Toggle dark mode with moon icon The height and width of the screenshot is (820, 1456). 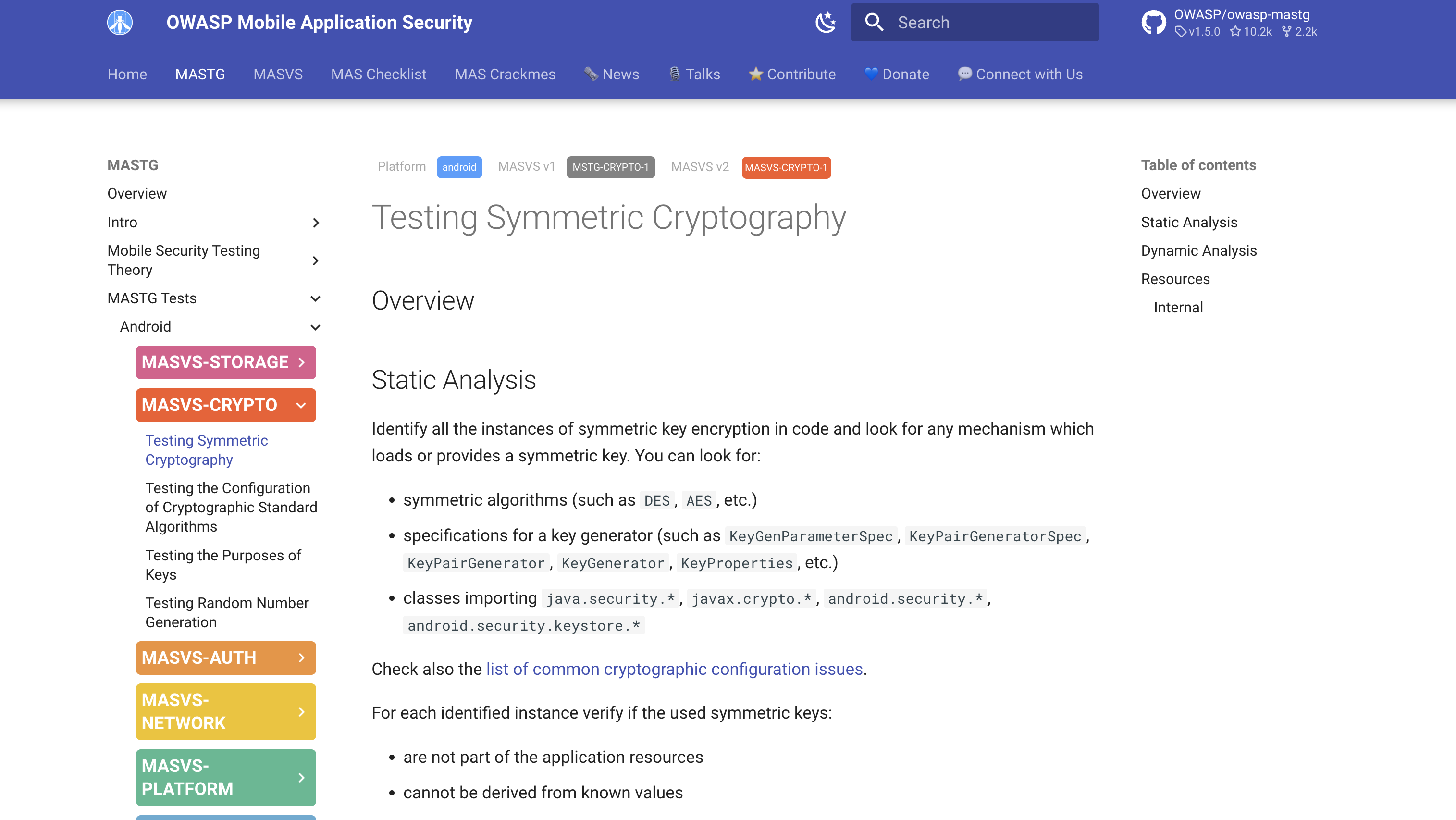(825, 23)
